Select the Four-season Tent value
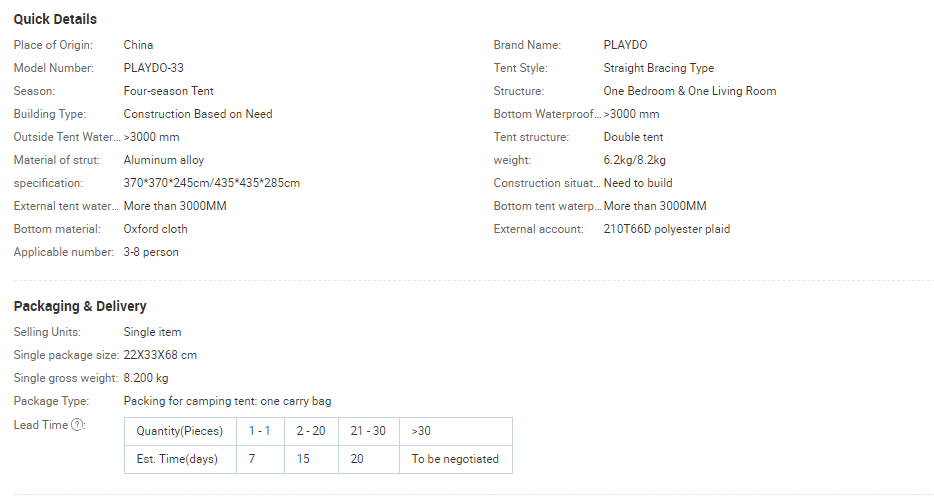This screenshot has width=934, height=497. tap(168, 91)
